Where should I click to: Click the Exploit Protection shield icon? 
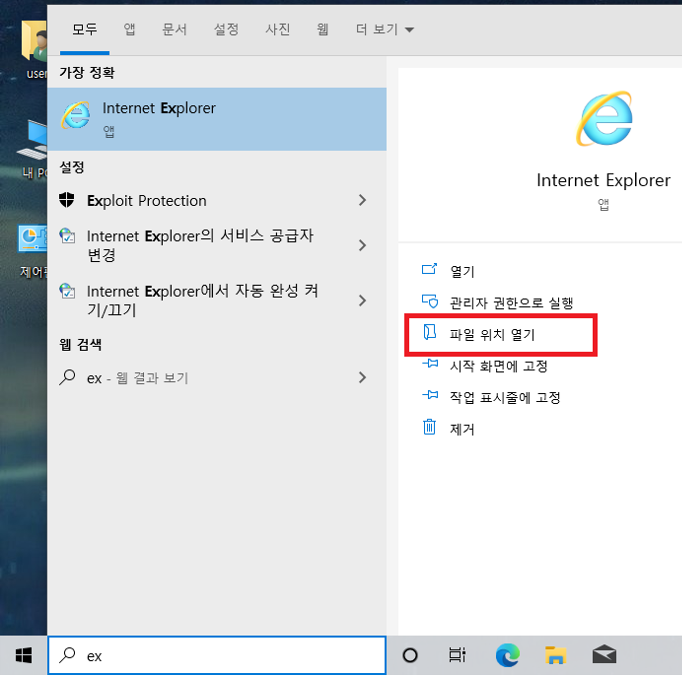click(x=67, y=200)
